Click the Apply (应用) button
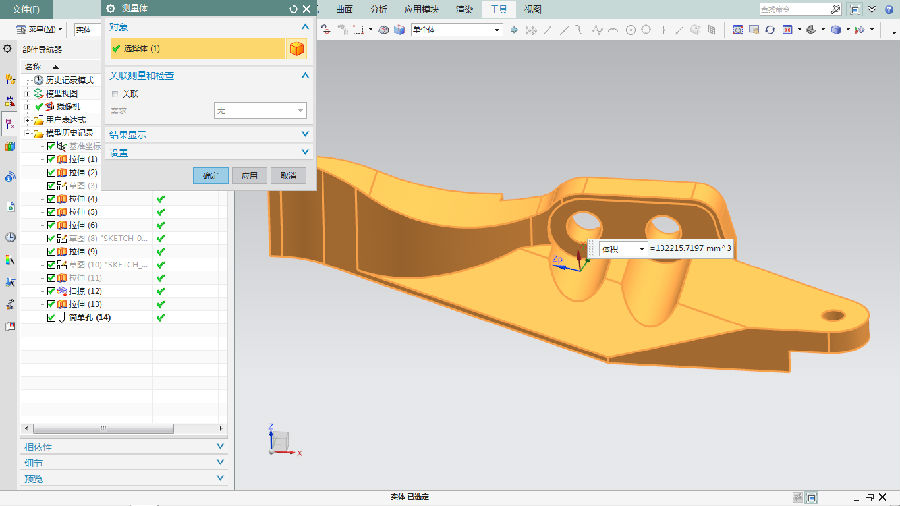The width and height of the screenshot is (900, 506). coord(249,175)
